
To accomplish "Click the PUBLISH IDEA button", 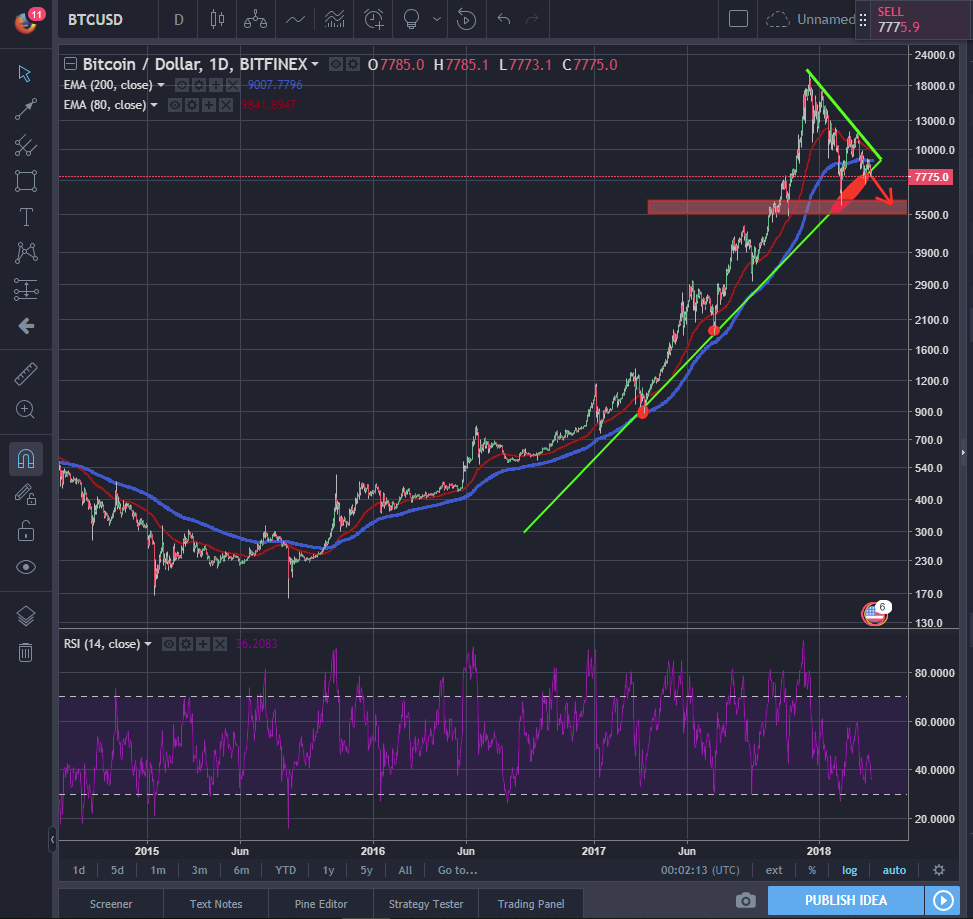I will pos(846,900).
